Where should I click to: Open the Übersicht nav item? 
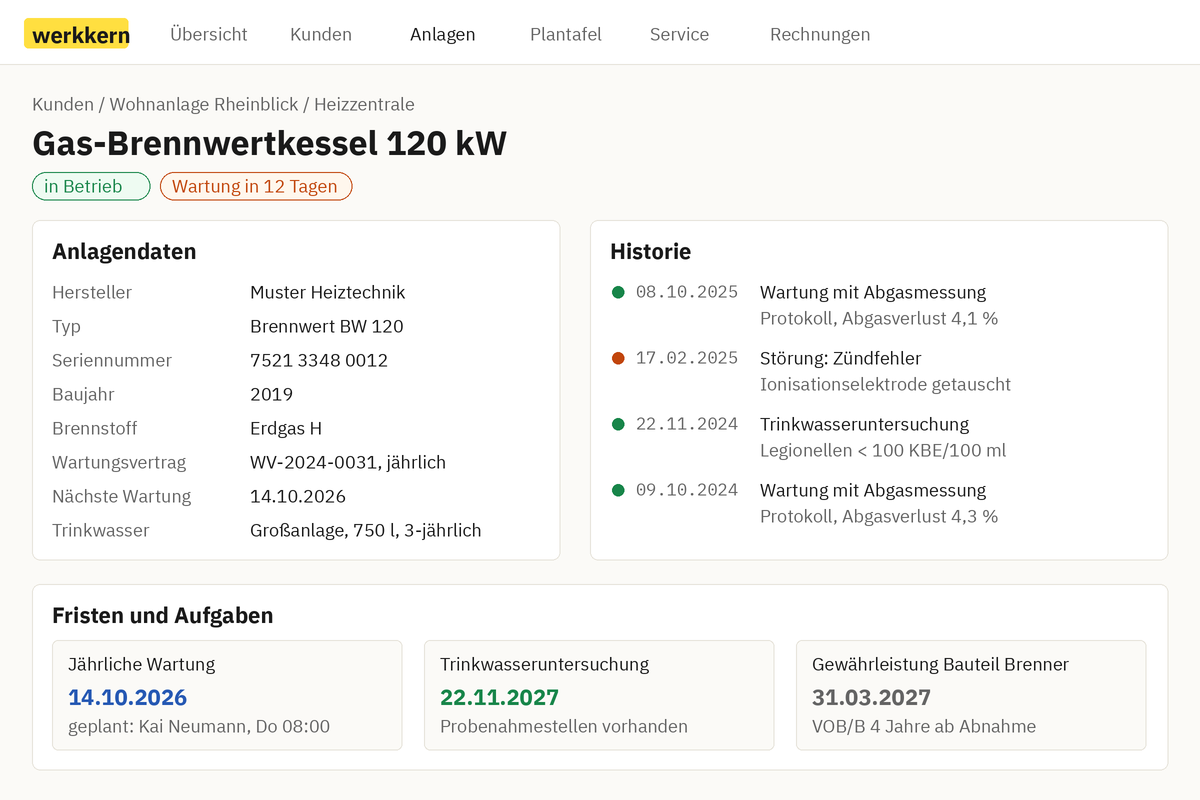pyautogui.click(x=209, y=34)
